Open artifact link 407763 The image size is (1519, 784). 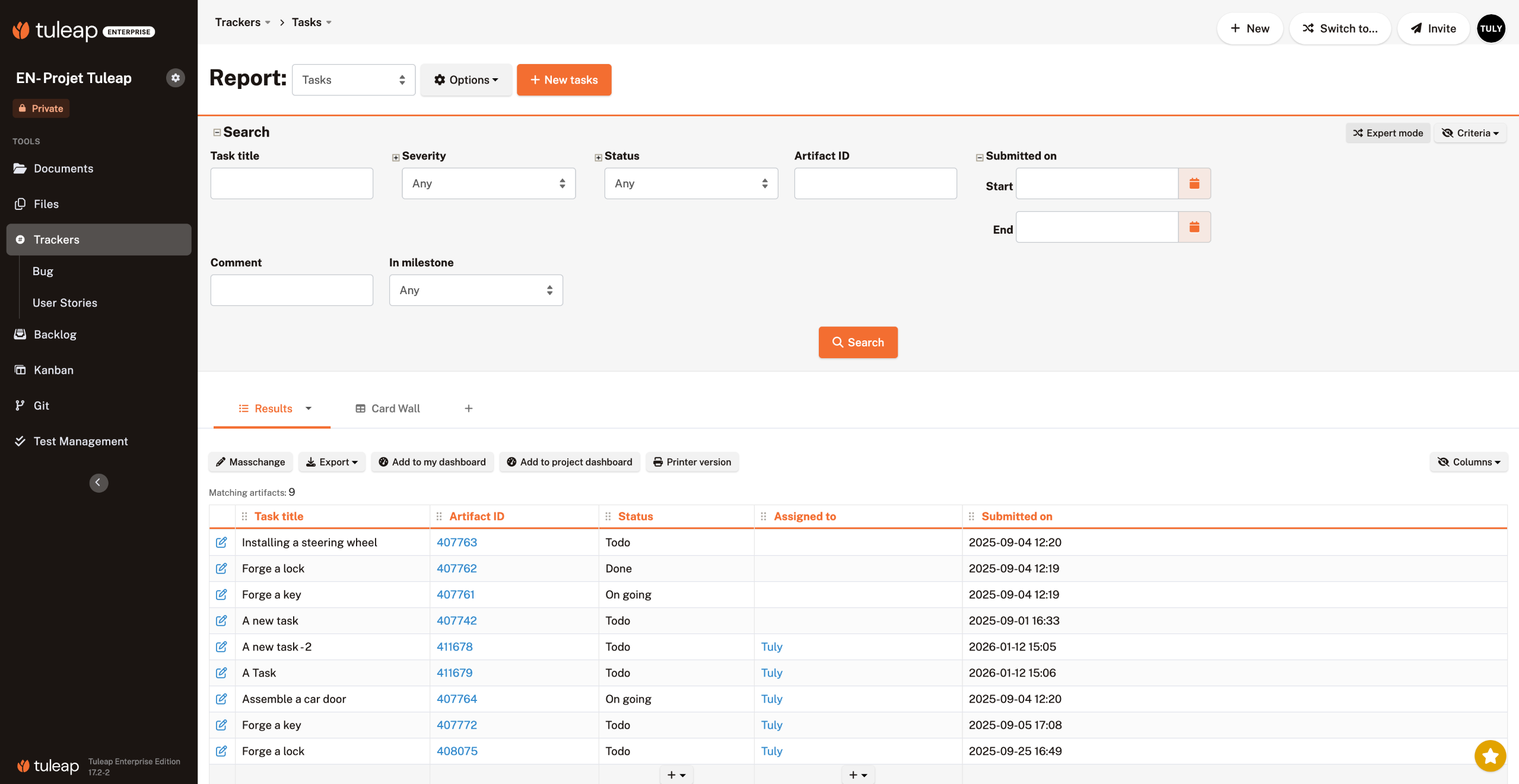456,542
